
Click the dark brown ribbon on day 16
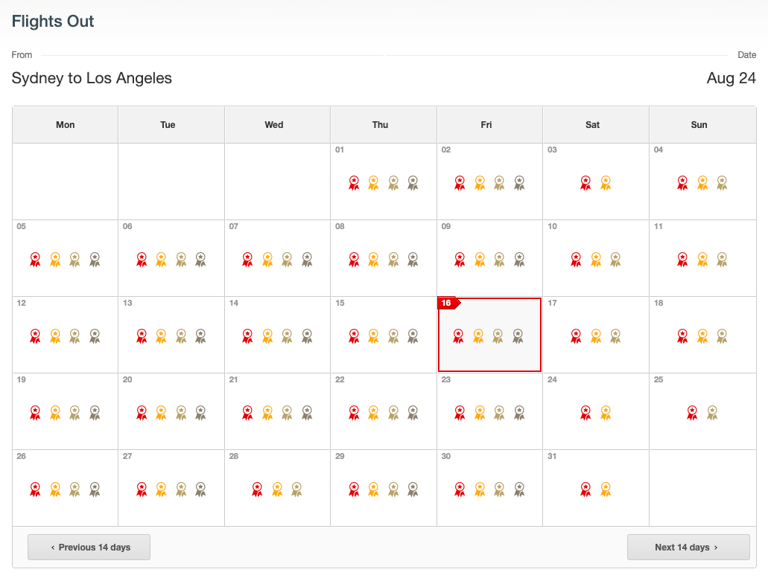tap(518, 336)
